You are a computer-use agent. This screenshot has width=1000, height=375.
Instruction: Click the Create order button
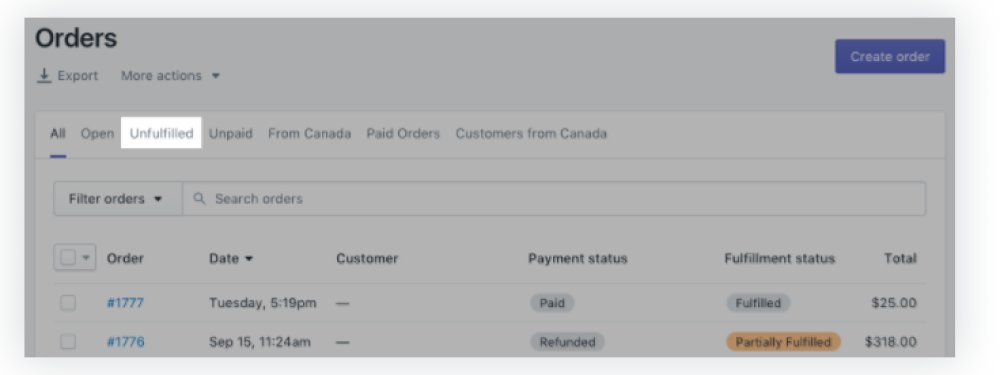click(890, 57)
